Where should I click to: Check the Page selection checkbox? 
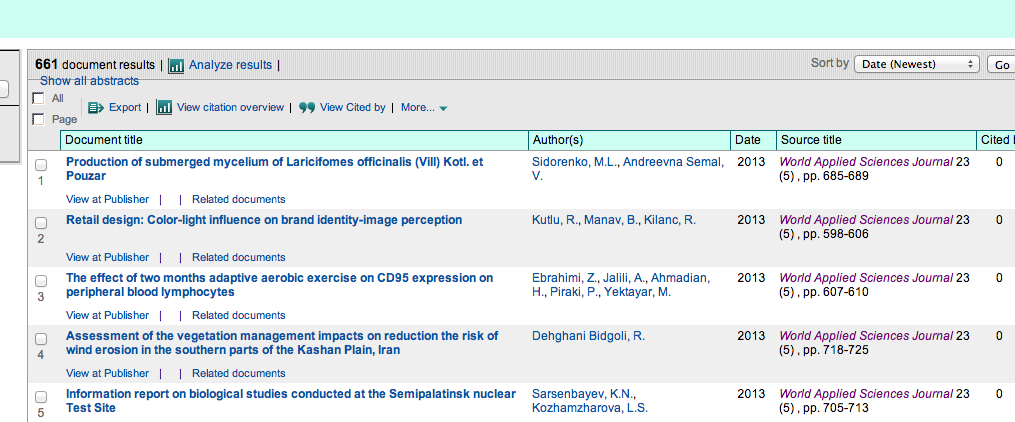click(38, 119)
